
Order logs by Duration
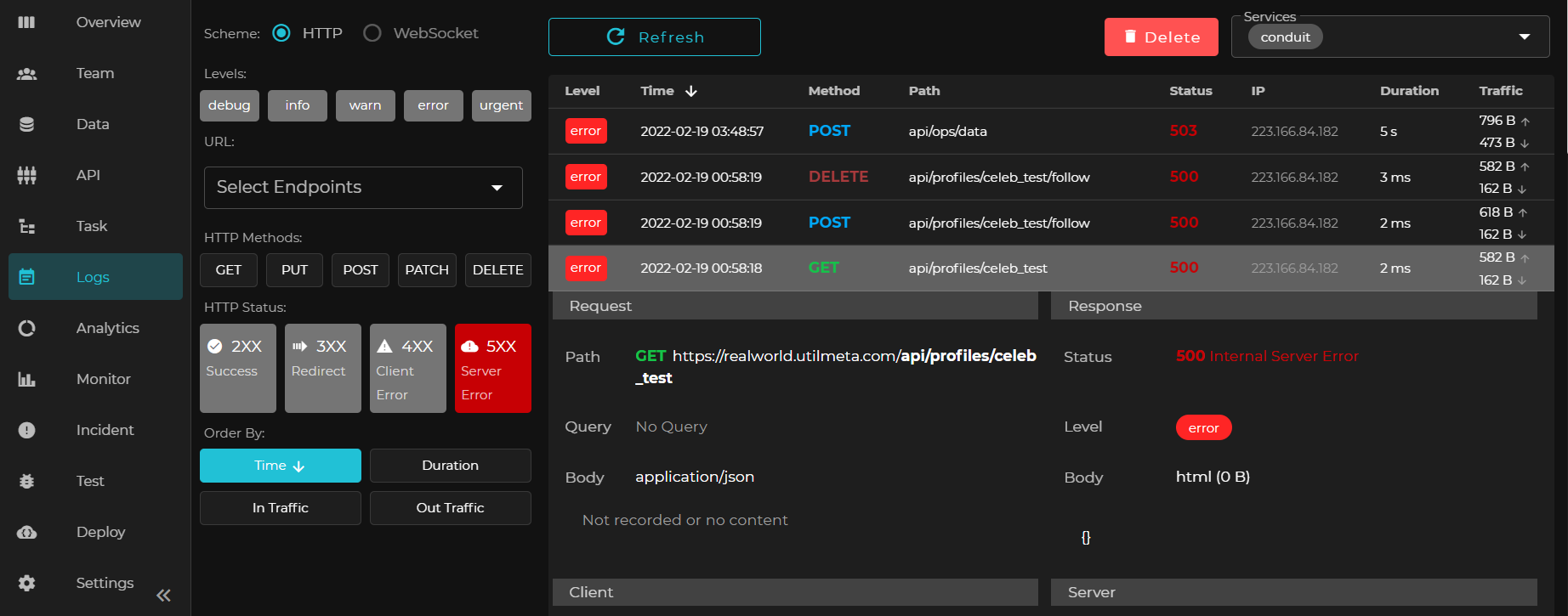click(x=451, y=466)
